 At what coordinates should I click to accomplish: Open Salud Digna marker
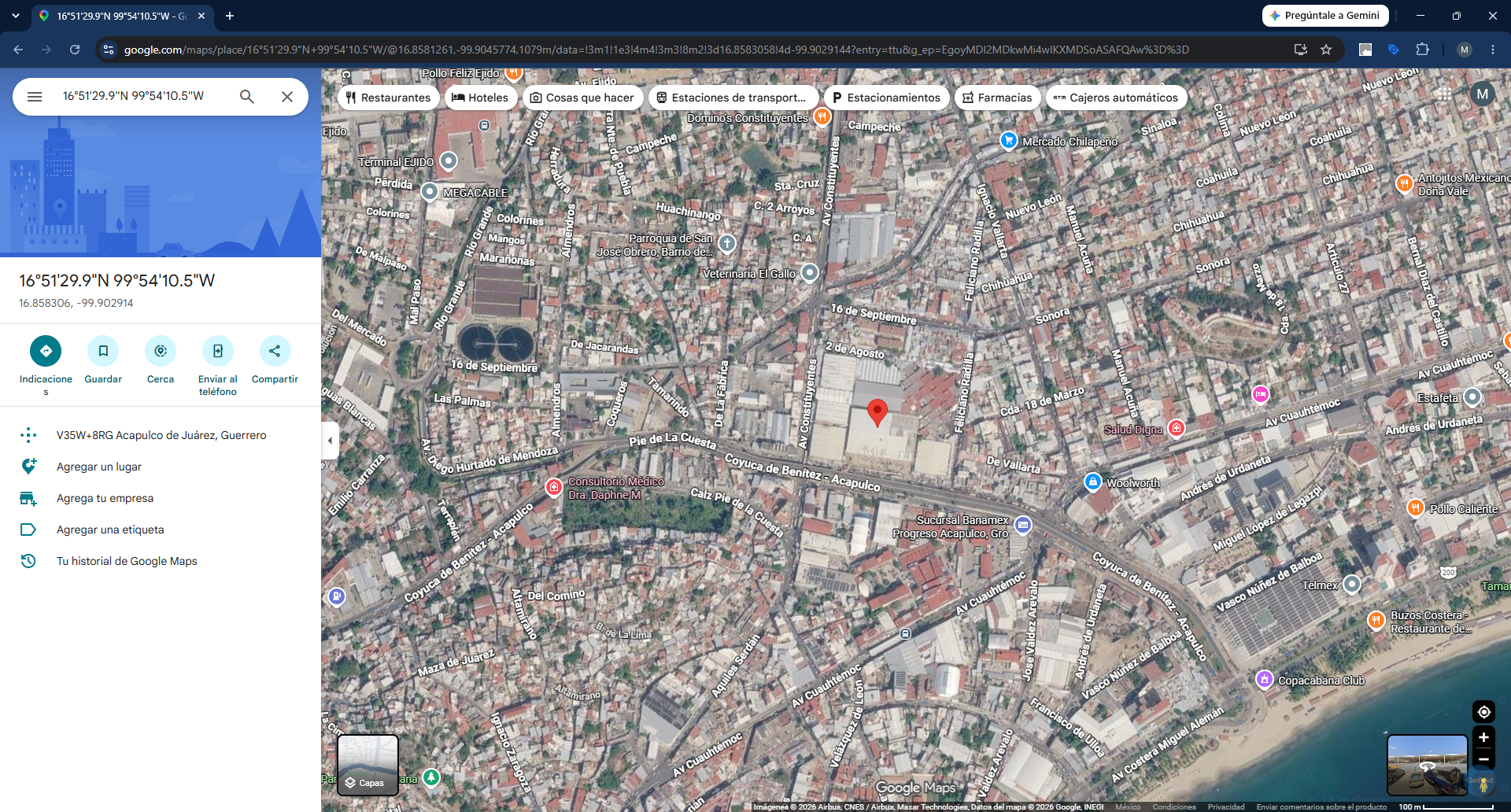(1177, 428)
